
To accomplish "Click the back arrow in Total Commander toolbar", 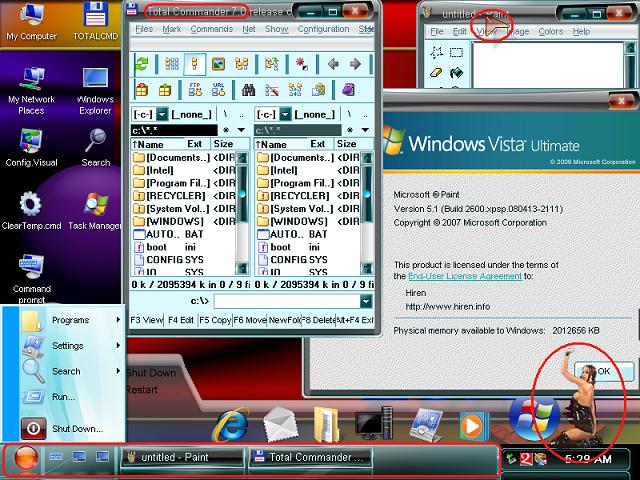I will coord(333,64).
